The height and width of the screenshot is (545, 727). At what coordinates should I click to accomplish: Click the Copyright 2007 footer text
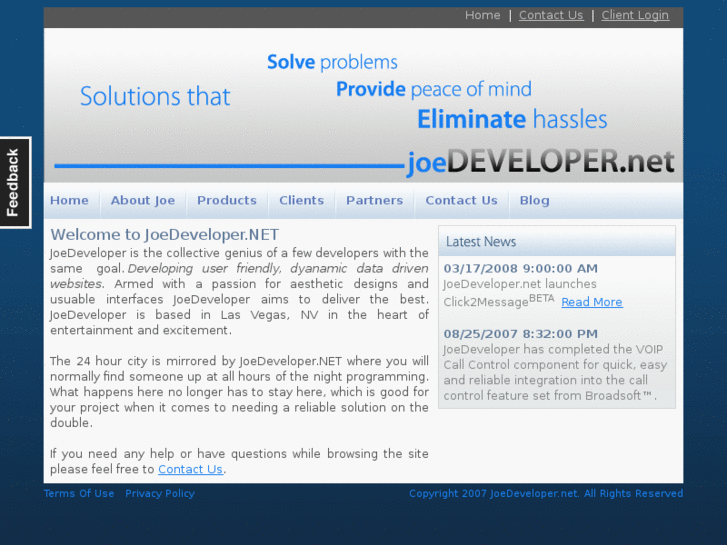546,494
